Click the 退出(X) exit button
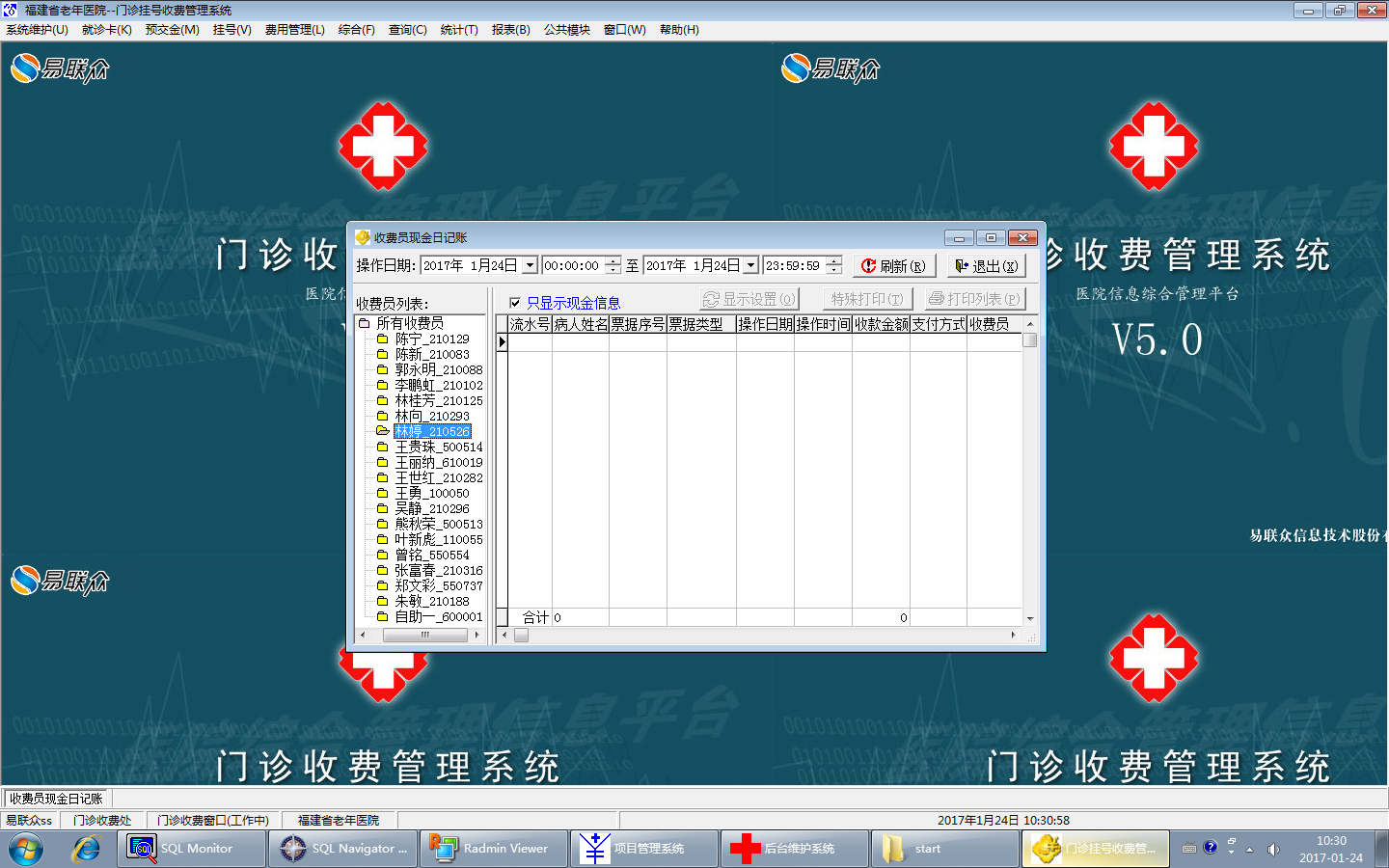This screenshot has height=868, width=1389. [986, 265]
